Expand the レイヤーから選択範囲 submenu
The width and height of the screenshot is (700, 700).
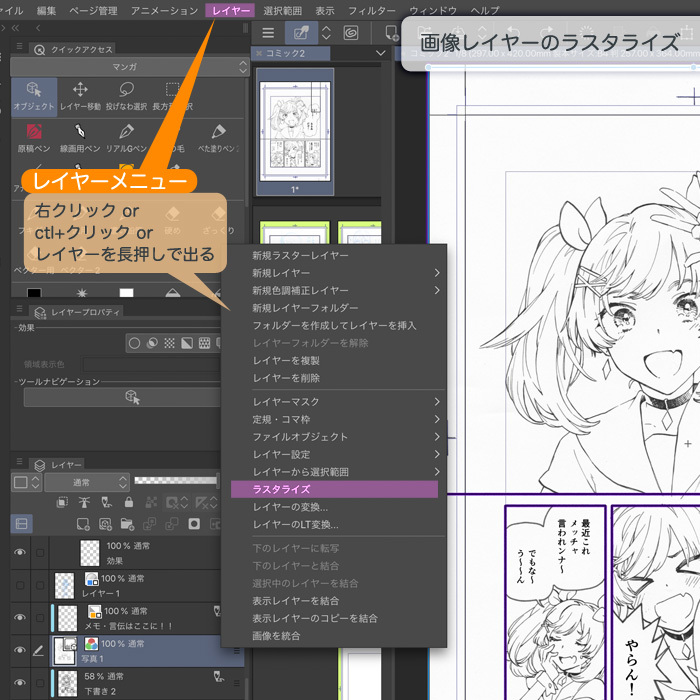pos(437,471)
